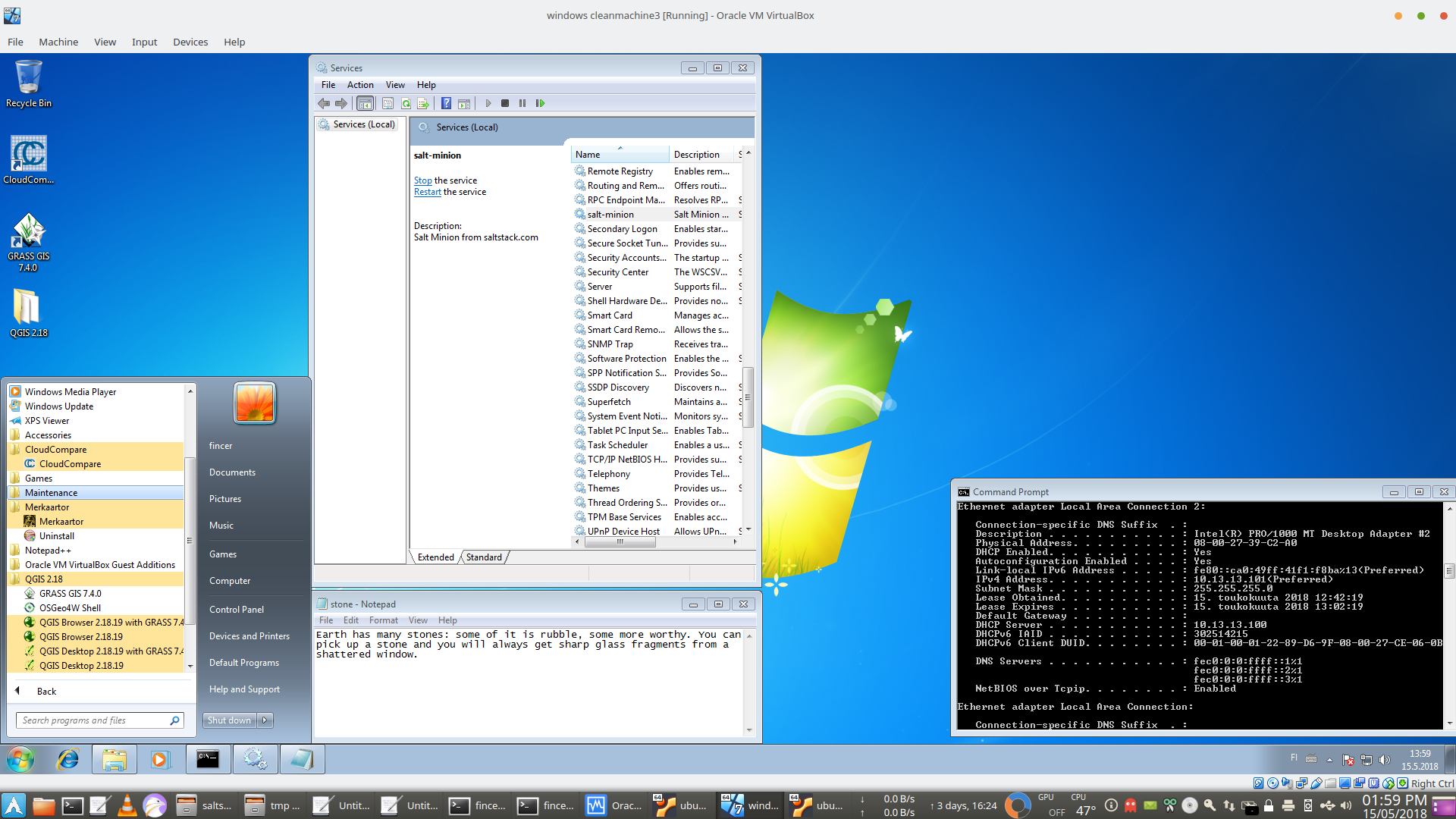
Task: Toggle the Show/Hide Action Pane button
Action: click(x=464, y=103)
